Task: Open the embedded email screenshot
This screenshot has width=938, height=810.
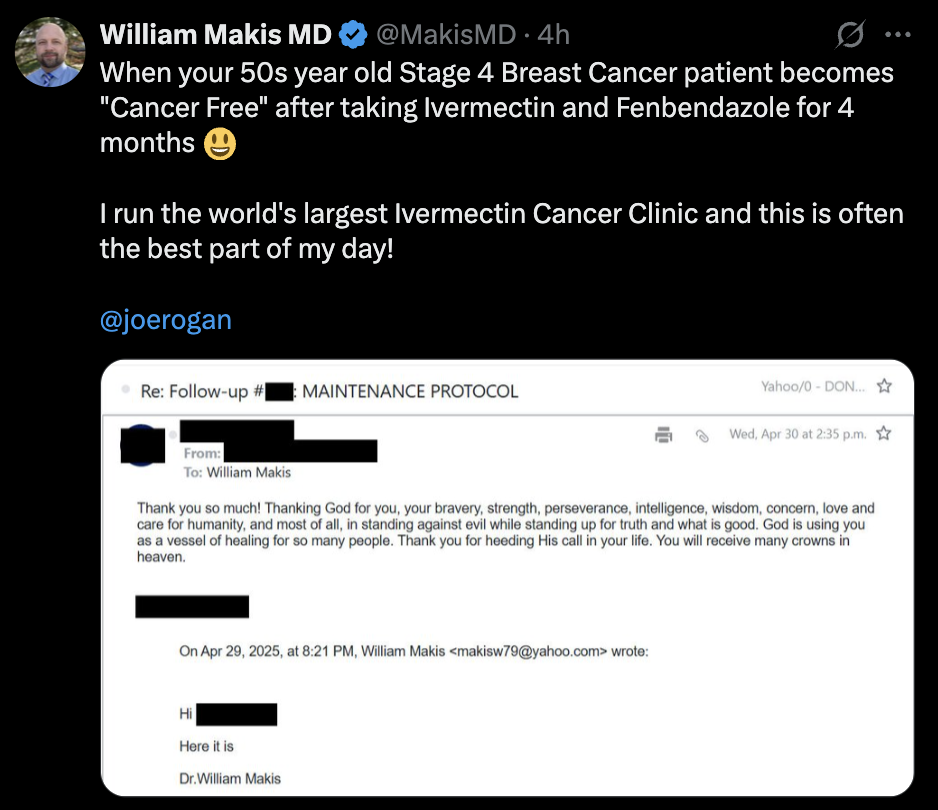Action: point(500,580)
